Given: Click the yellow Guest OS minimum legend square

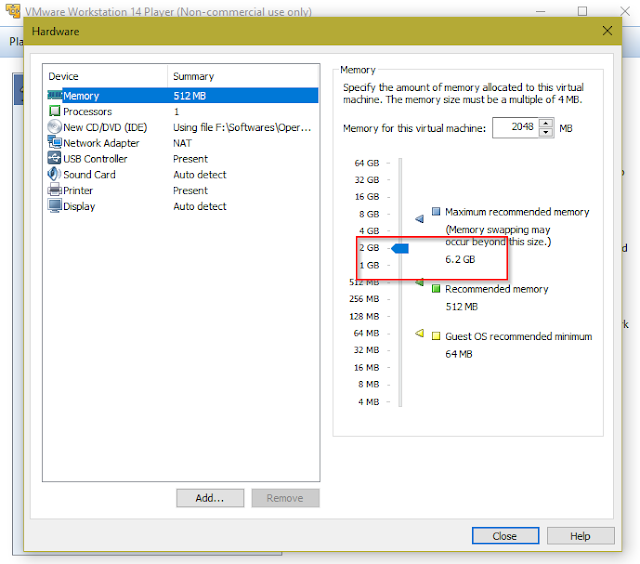Looking at the screenshot, I should click(436, 336).
